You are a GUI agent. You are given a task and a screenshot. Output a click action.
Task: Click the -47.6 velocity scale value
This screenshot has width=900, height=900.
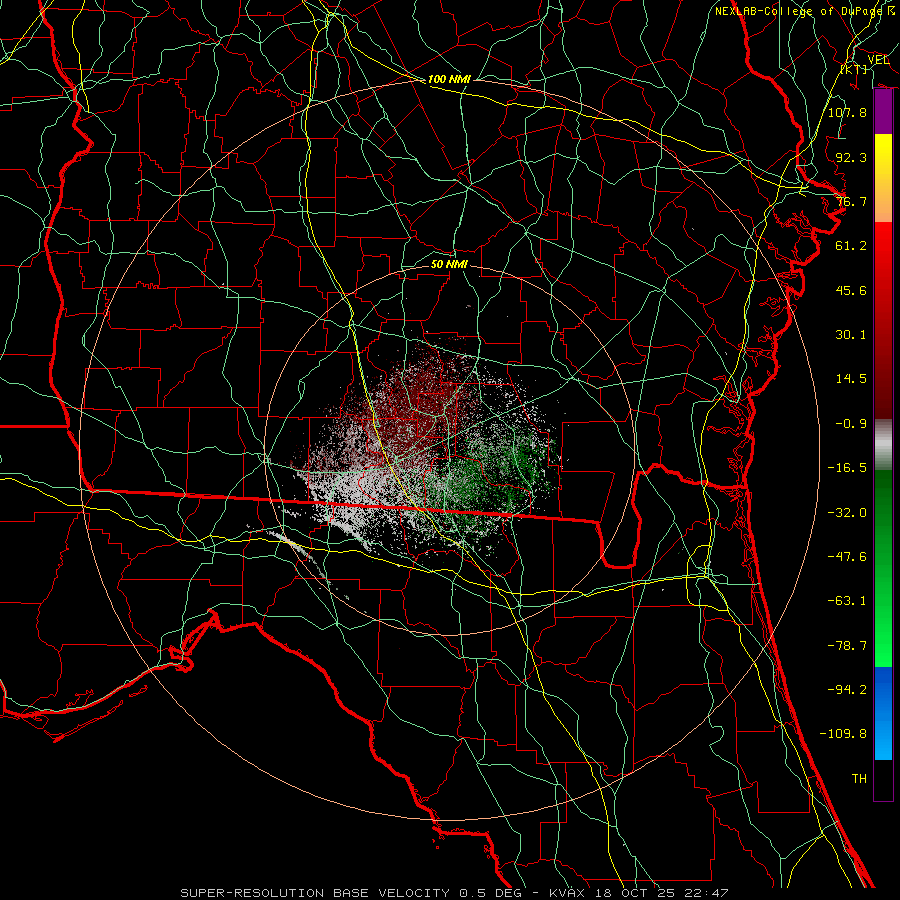tap(847, 557)
